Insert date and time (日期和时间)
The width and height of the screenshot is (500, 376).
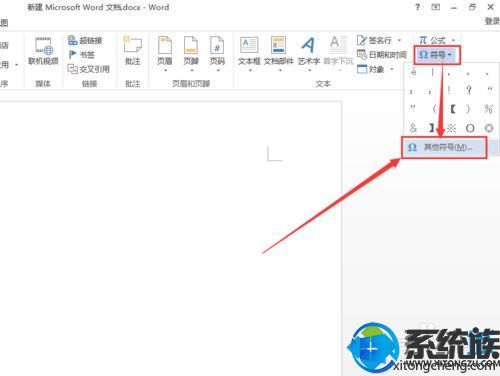382,54
